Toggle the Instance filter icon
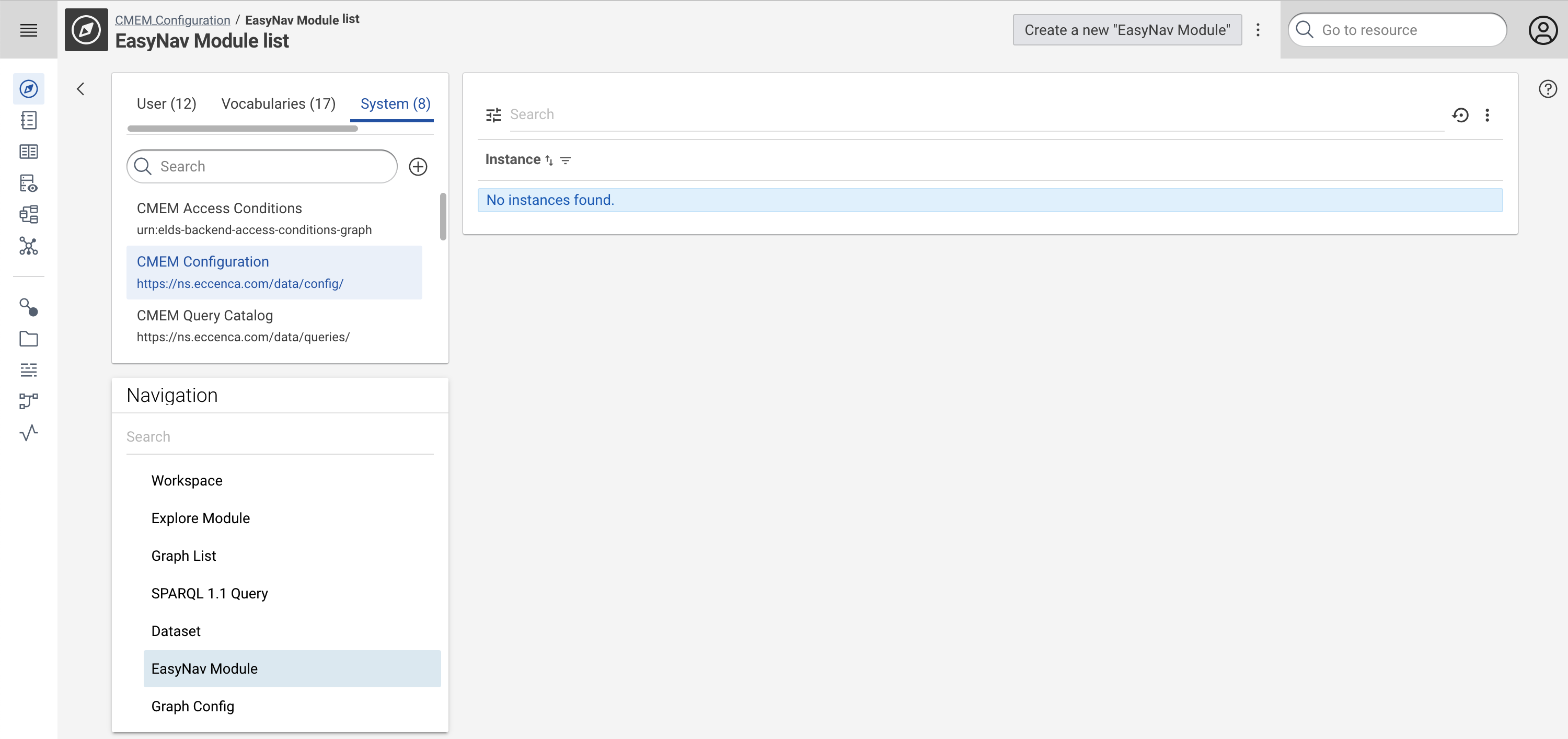This screenshot has height=739, width=1568. coord(565,161)
